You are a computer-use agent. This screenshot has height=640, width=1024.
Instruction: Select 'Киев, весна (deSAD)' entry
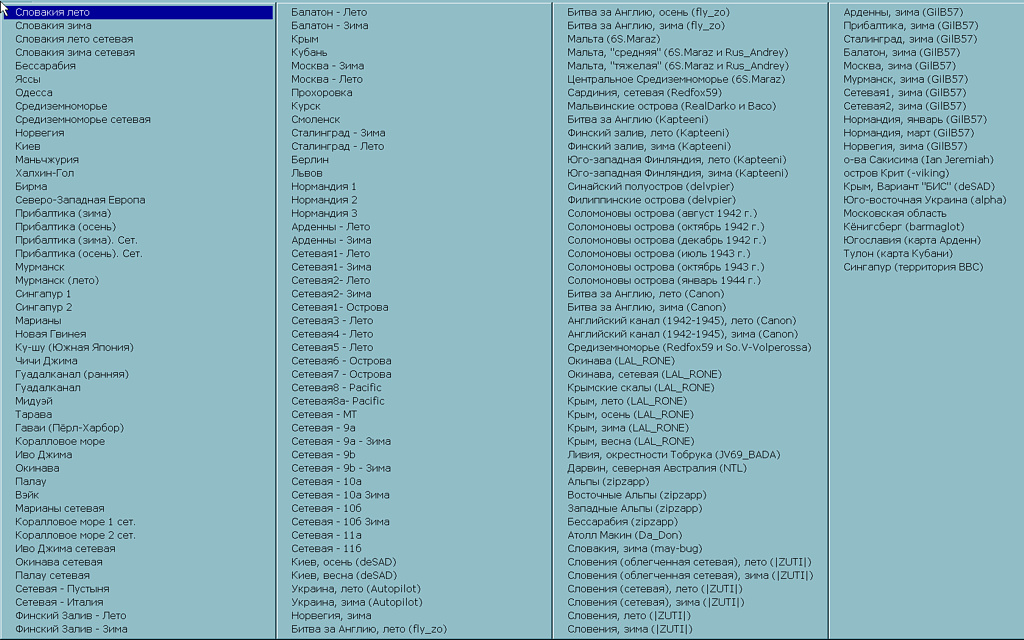(344, 575)
